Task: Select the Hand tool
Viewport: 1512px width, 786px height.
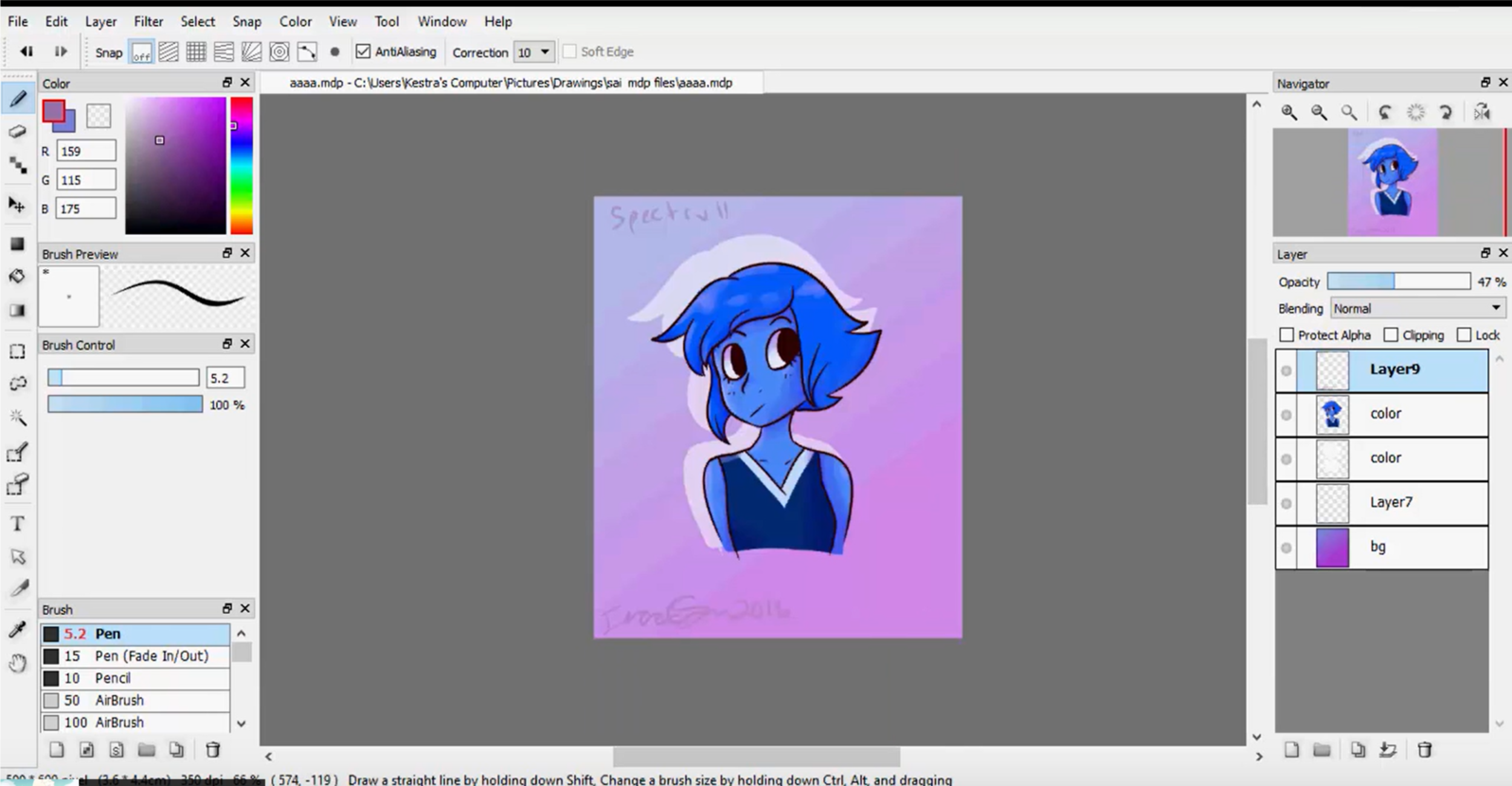Action: pyautogui.click(x=18, y=663)
